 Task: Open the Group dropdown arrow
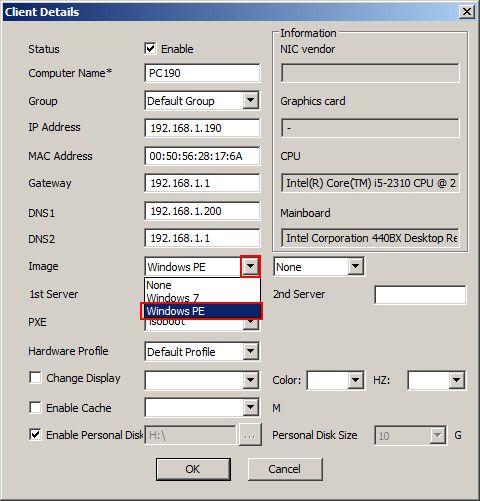coord(251,100)
